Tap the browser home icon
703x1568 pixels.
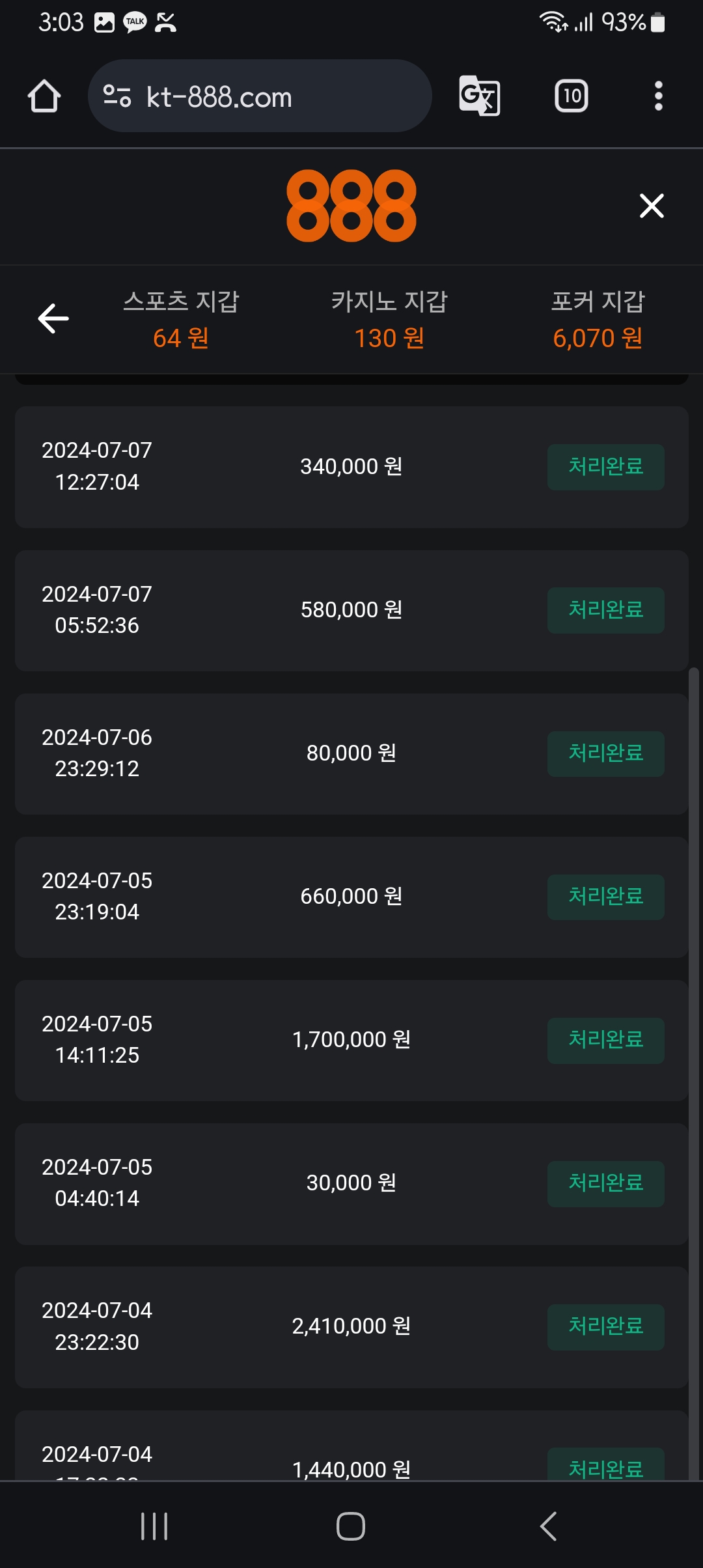[44, 96]
